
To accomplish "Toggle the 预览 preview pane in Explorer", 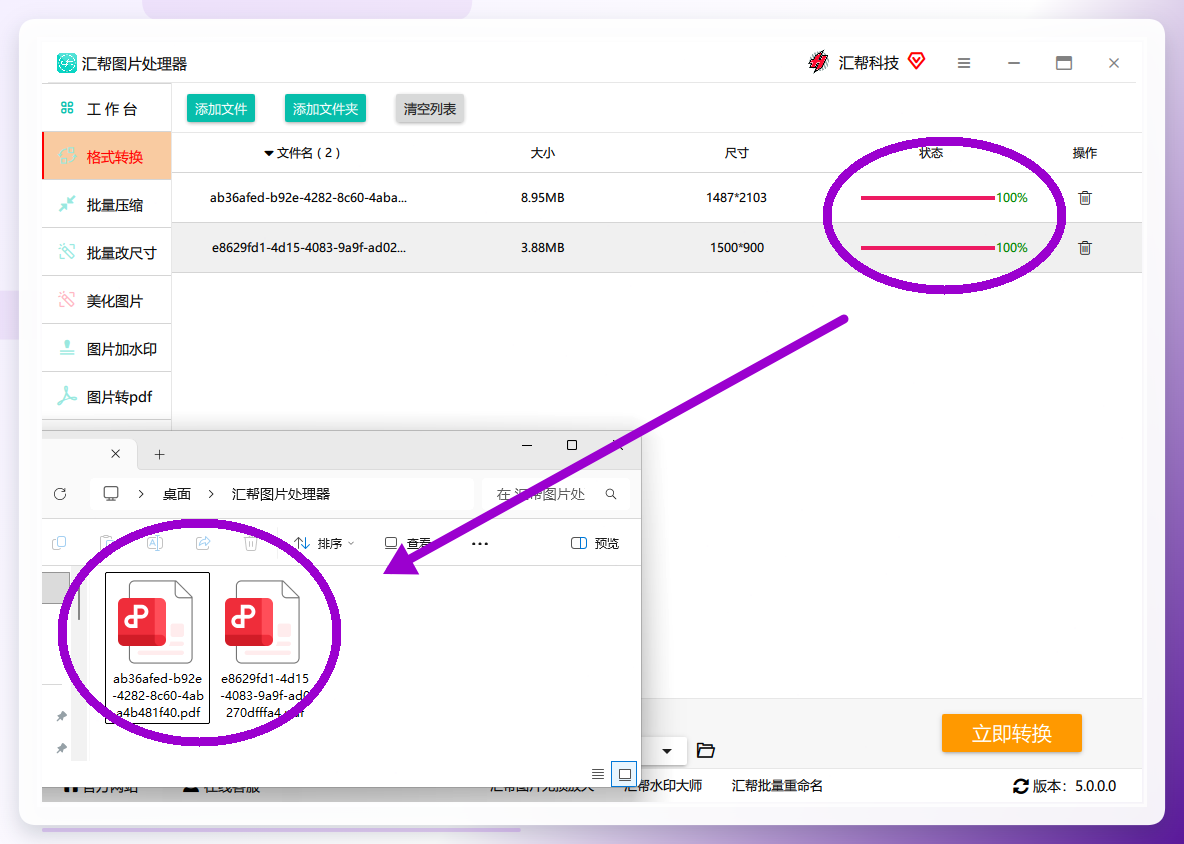I will [595, 544].
